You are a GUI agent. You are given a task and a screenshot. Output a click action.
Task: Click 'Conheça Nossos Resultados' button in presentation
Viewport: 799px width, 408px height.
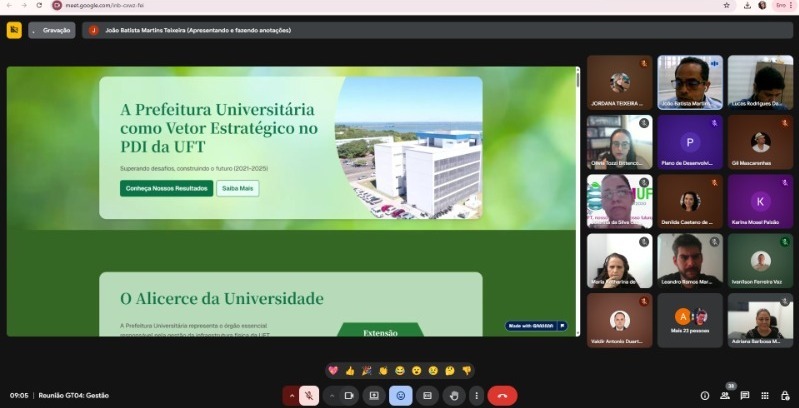(166, 188)
